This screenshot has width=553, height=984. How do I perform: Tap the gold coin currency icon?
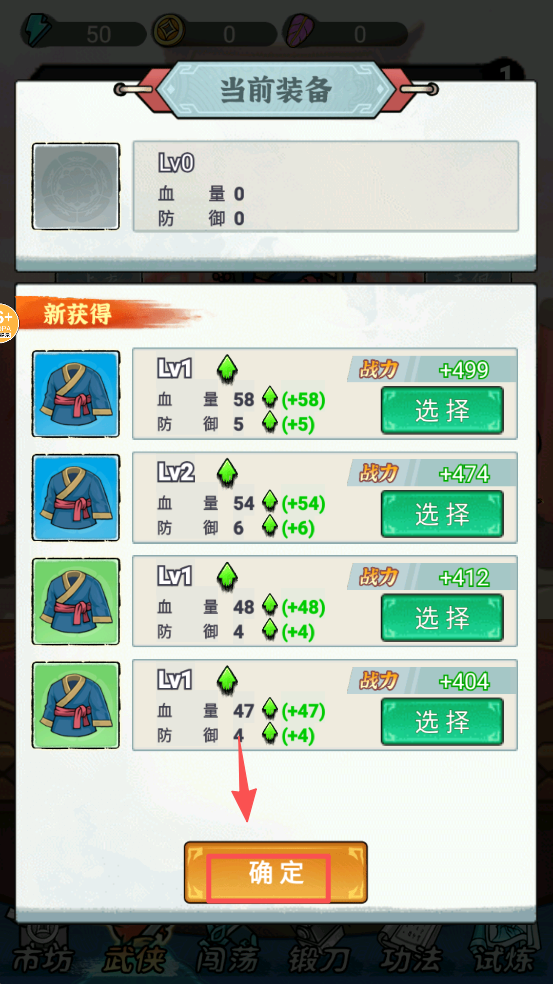click(169, 31)
